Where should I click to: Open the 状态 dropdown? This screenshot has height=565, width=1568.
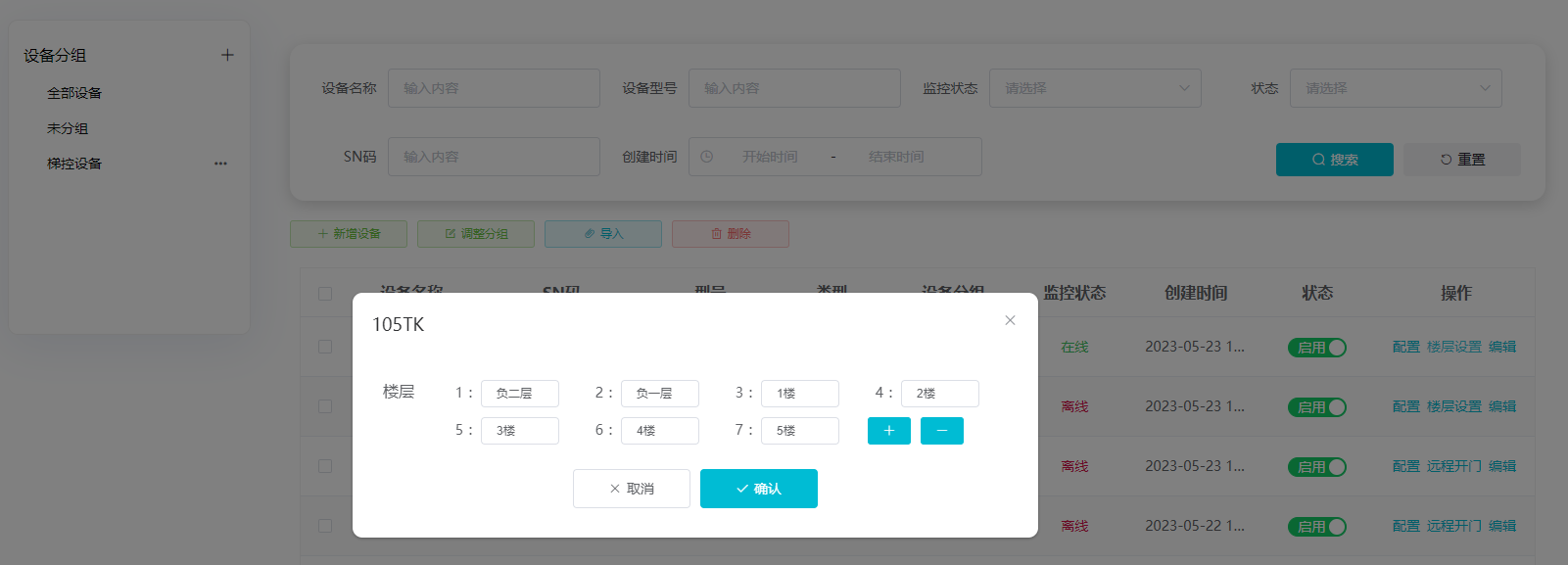pyautogui.click(x=1396, y=88)
